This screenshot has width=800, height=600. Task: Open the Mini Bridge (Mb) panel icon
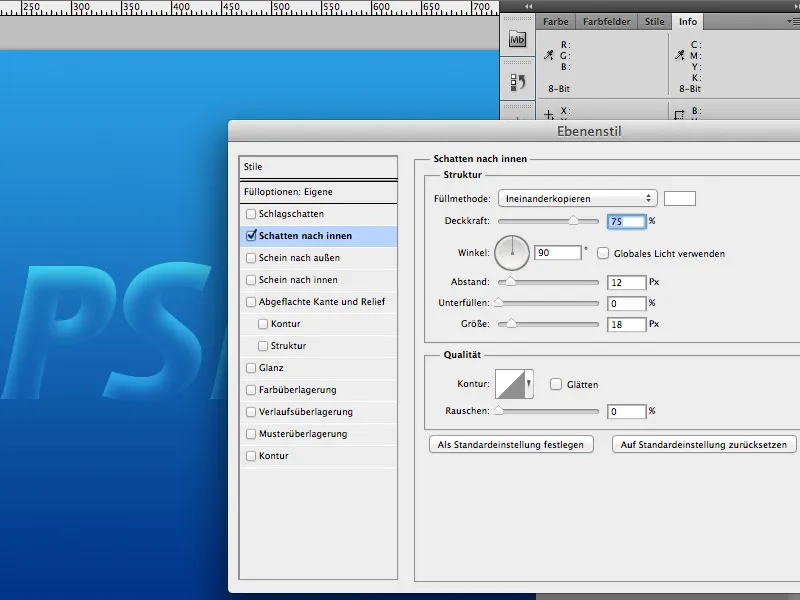click(x=517, y=39)
